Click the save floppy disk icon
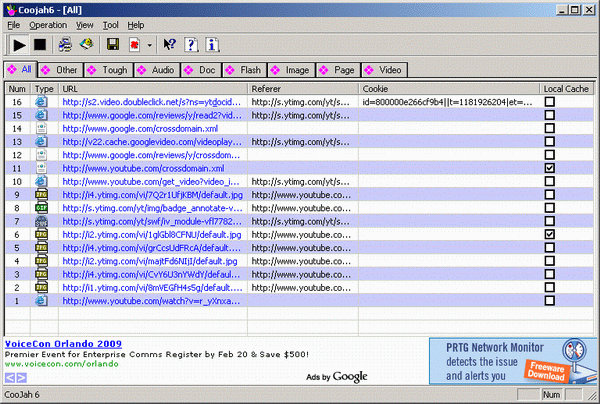600x404 pixels. click(113, 44)
